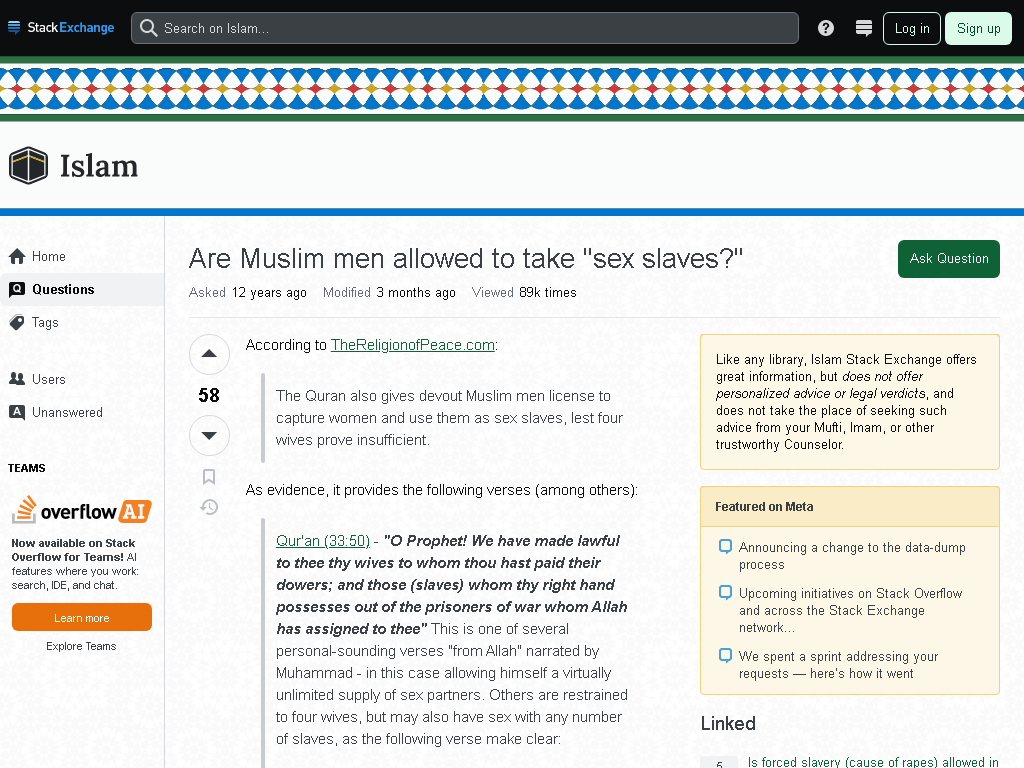Click the Sign up button
This screenshot has height=768, width=1024.
coord(978,28)
